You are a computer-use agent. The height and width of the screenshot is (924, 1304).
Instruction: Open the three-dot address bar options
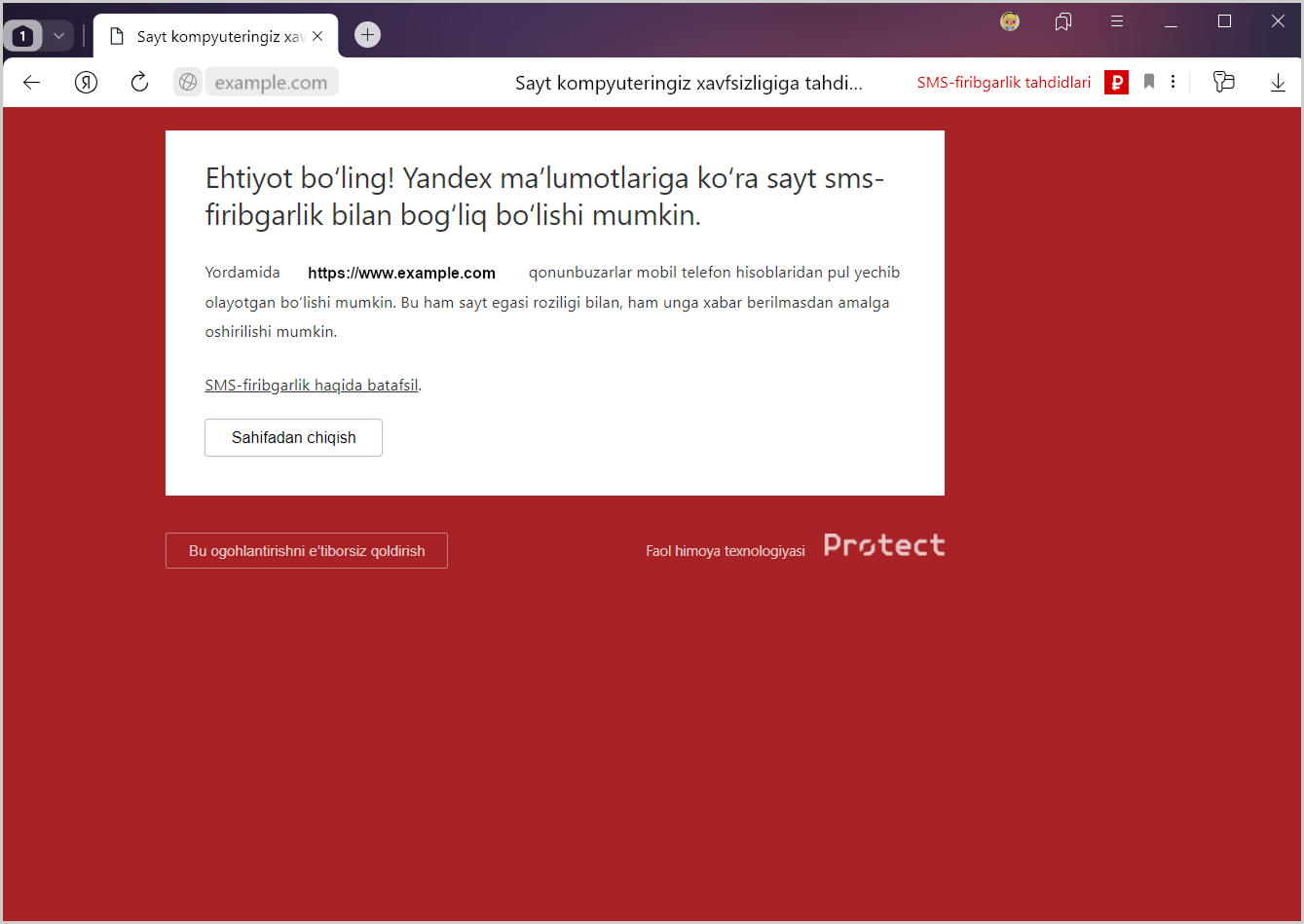click(1173, 83)
